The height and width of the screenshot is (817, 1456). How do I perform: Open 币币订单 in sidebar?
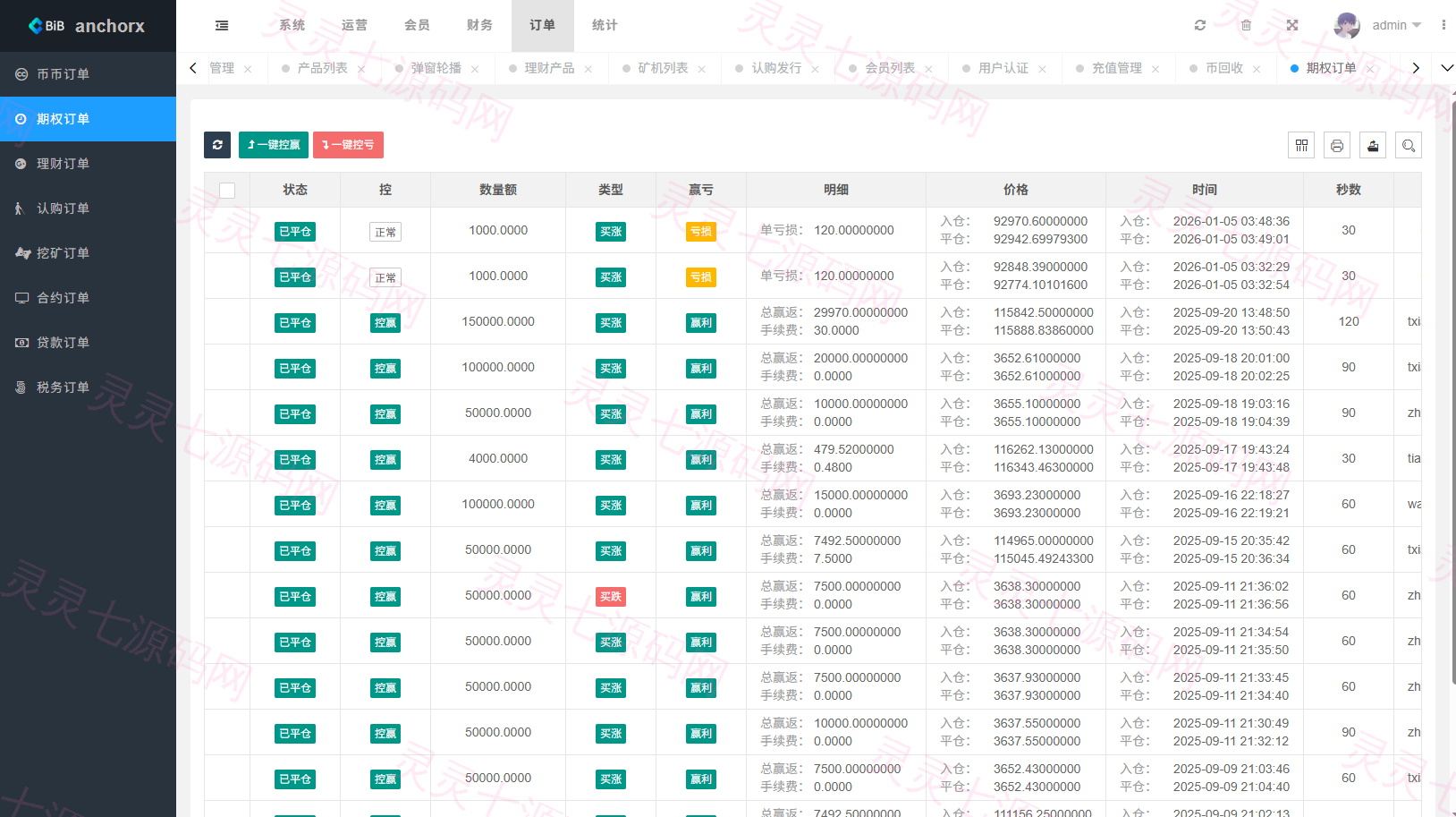pyautogui.click(x=88, y=74)
